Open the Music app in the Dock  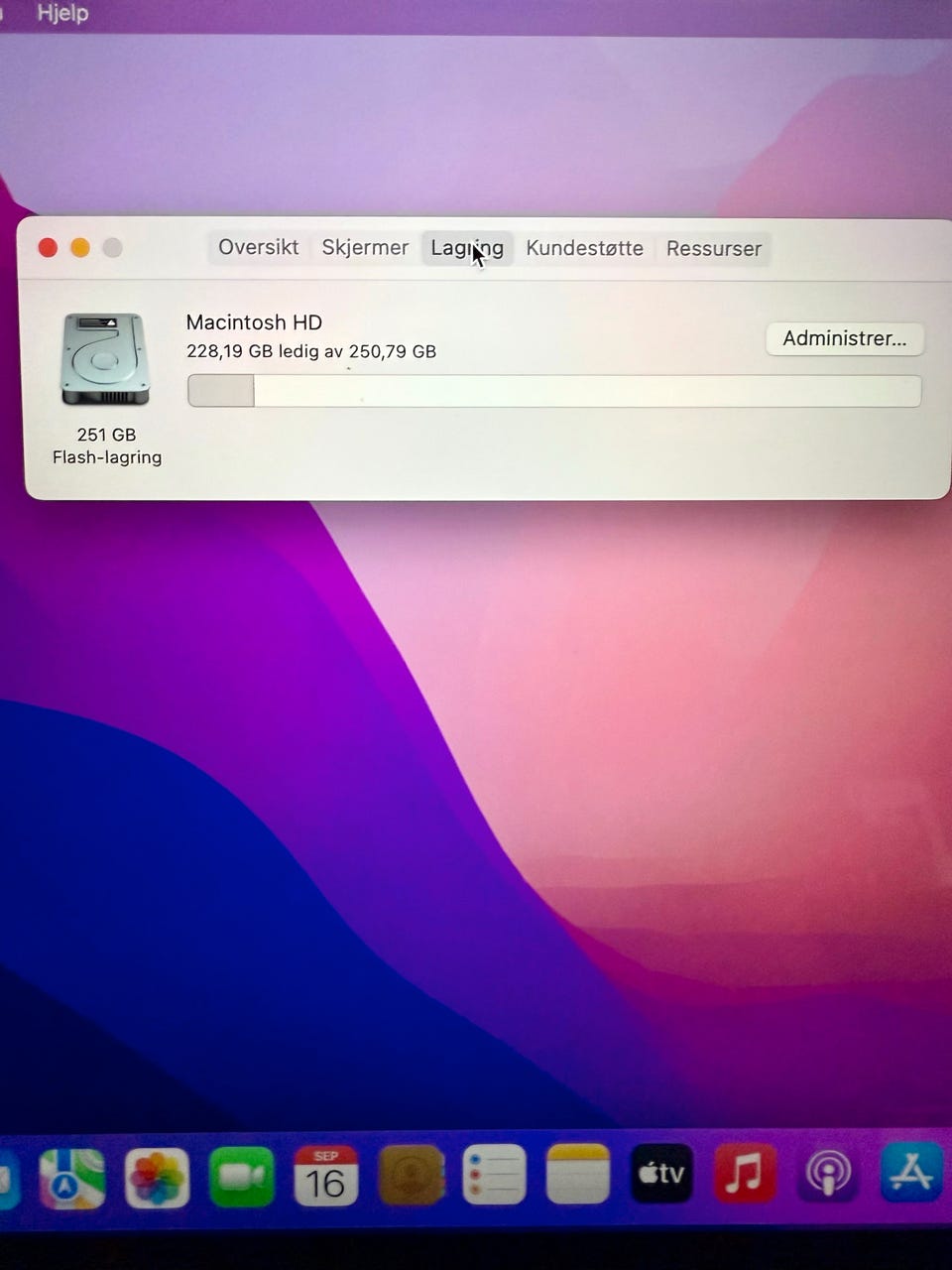(745, 1173)
